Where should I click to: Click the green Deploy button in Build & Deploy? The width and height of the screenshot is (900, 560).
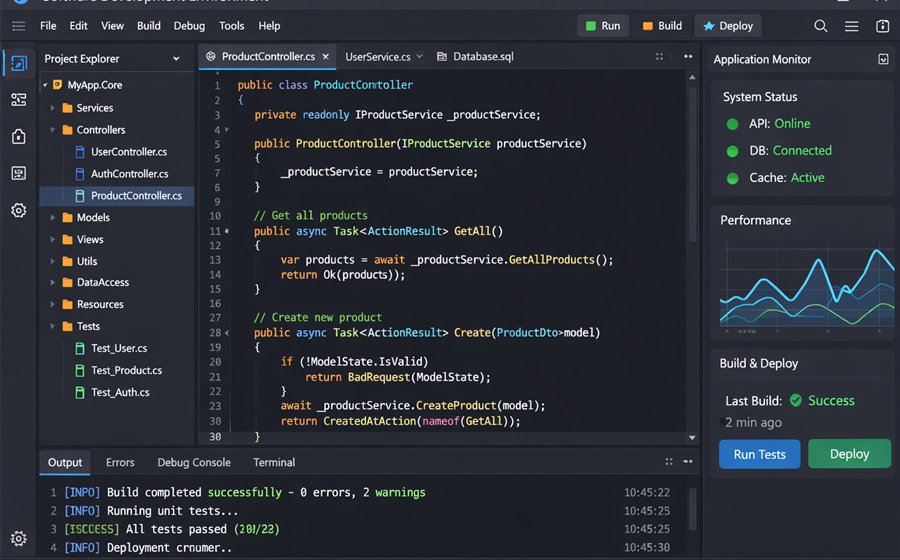coord(849,454)
